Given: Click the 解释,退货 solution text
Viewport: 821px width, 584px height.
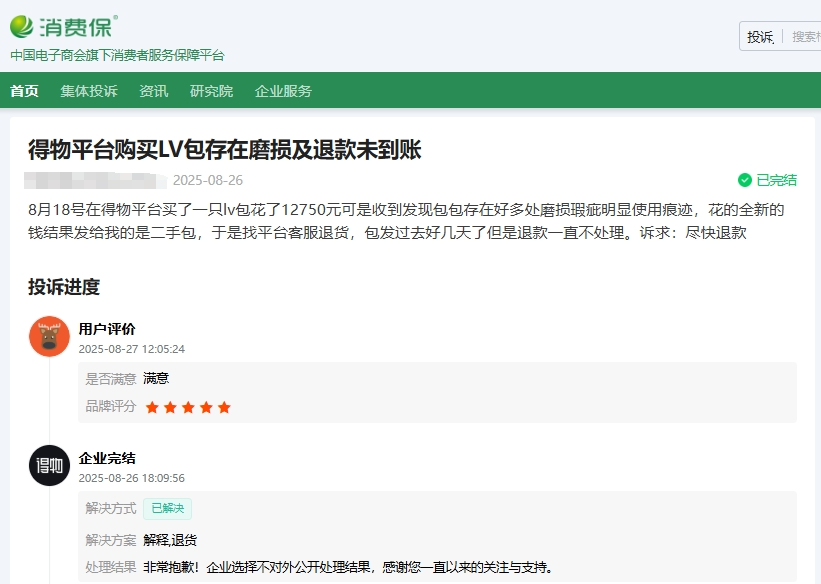Looking at the screenshot, I should click(170, 540).
